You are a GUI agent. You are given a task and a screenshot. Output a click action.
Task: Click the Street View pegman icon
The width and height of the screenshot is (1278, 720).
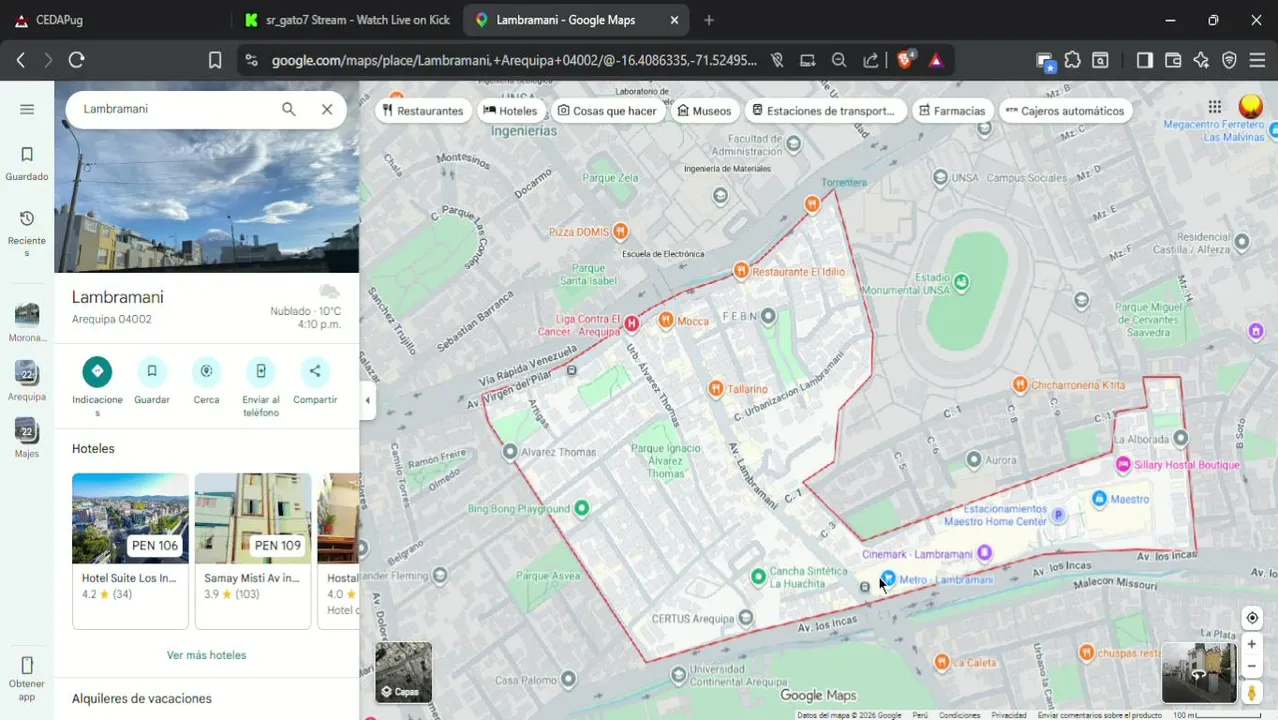coord(1252,692)
